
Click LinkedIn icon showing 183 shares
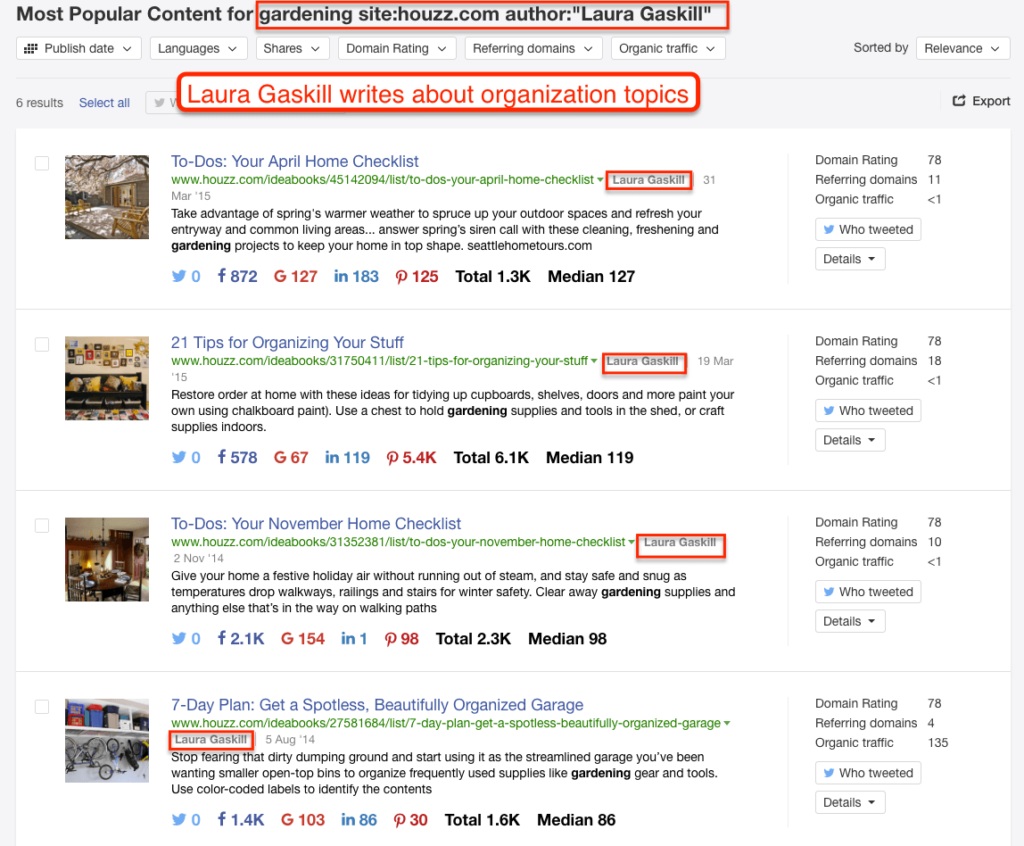[341, 276]
